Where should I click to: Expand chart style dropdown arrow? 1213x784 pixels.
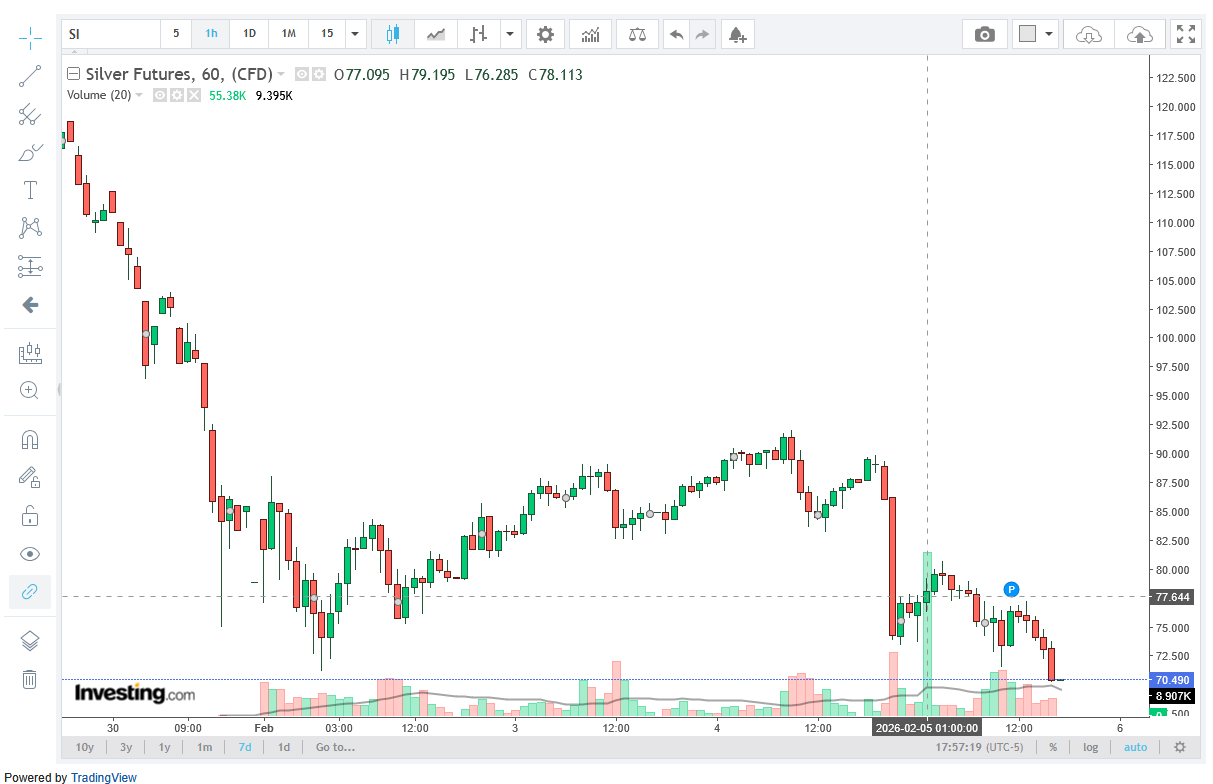(x=511, y=34)
